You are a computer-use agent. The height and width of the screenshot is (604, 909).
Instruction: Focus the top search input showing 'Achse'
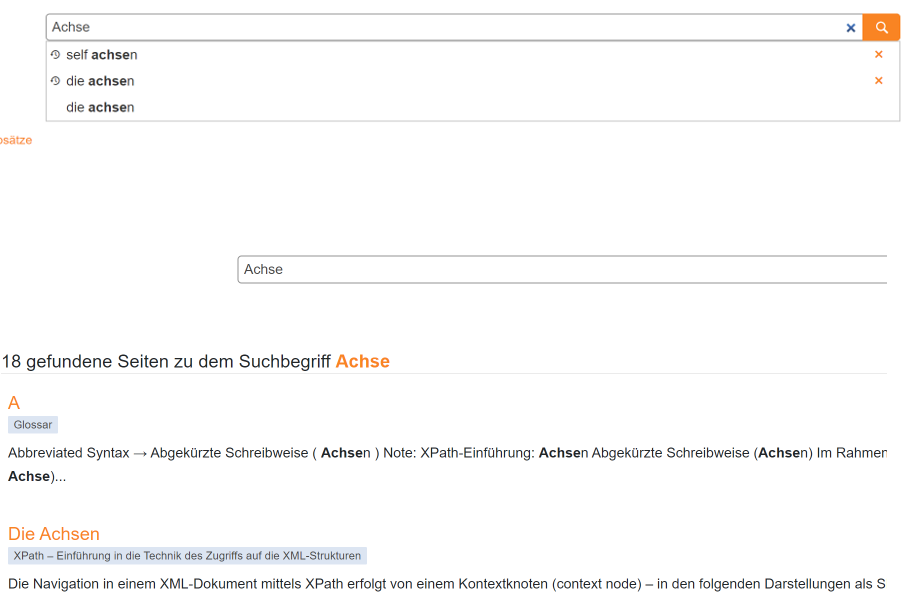pos(400,27)
